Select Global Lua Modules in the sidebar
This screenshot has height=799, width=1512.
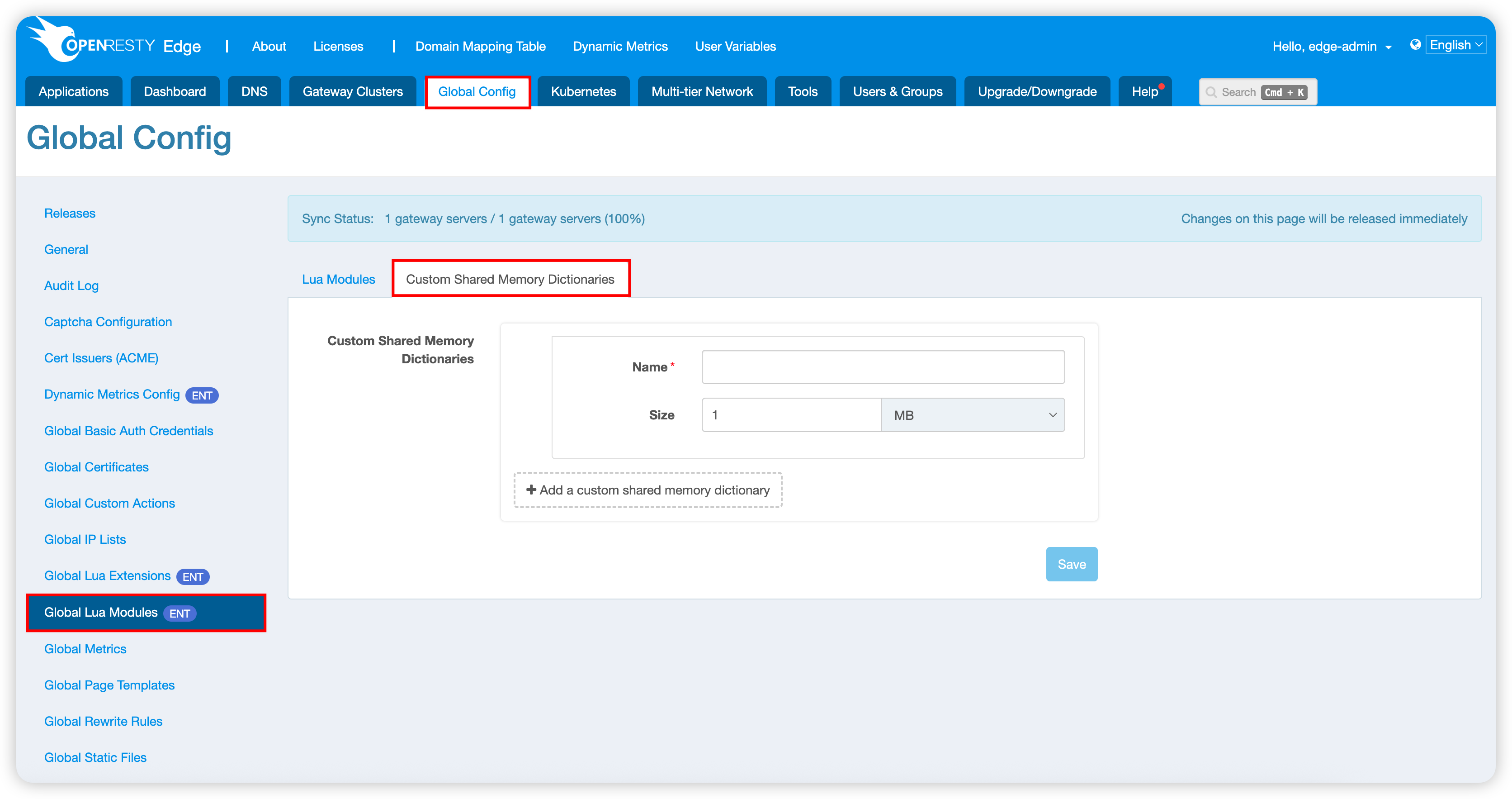[146, 613]
